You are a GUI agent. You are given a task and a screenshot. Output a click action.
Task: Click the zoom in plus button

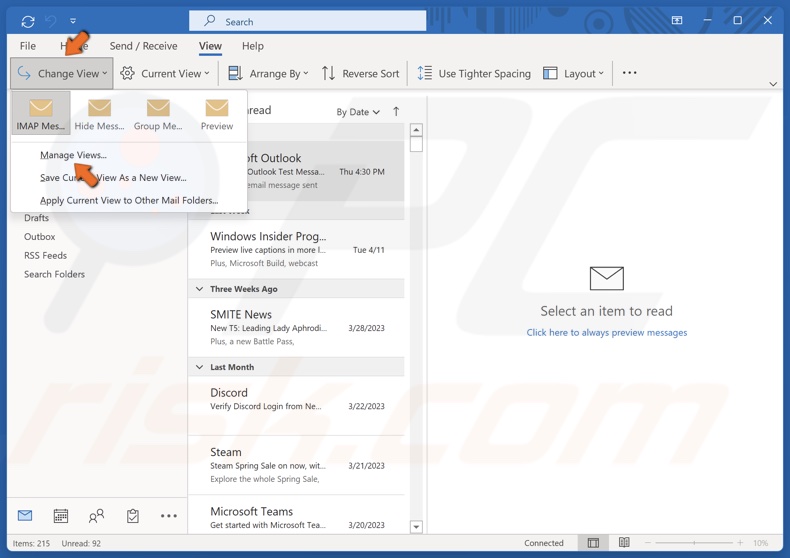(740, 542)
